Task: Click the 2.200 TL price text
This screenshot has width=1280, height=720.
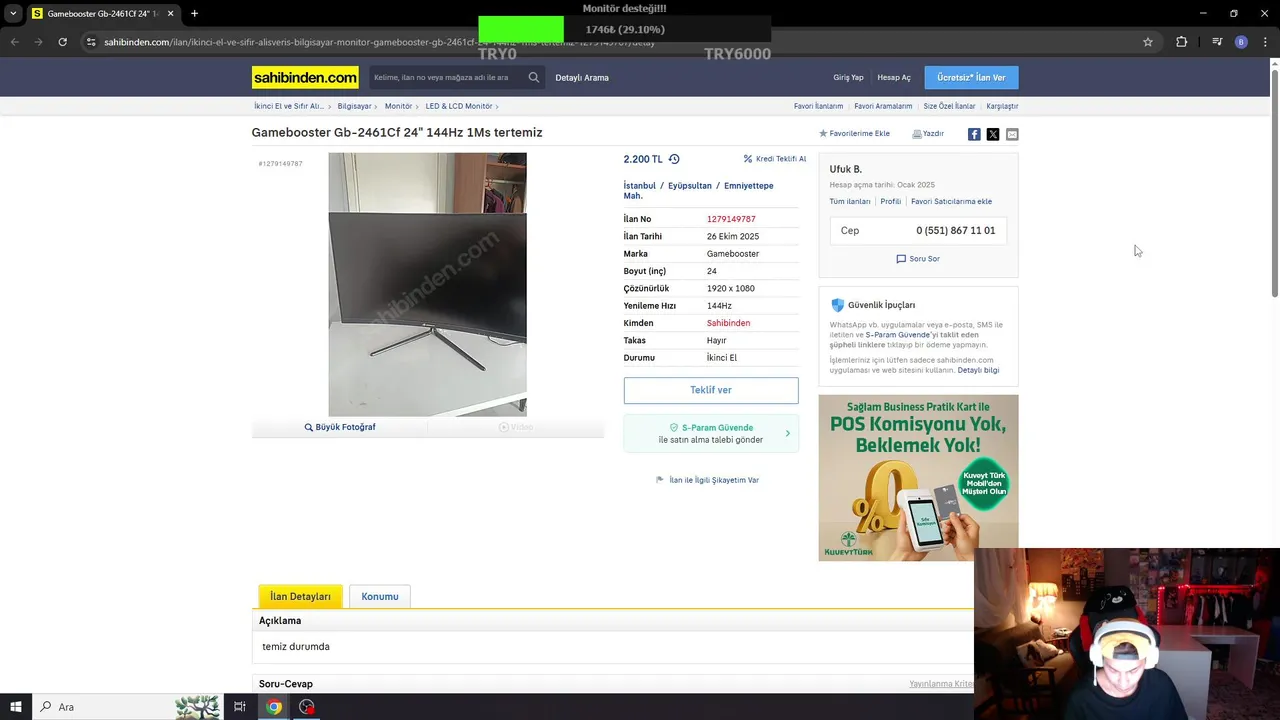Action: (643, 159)
